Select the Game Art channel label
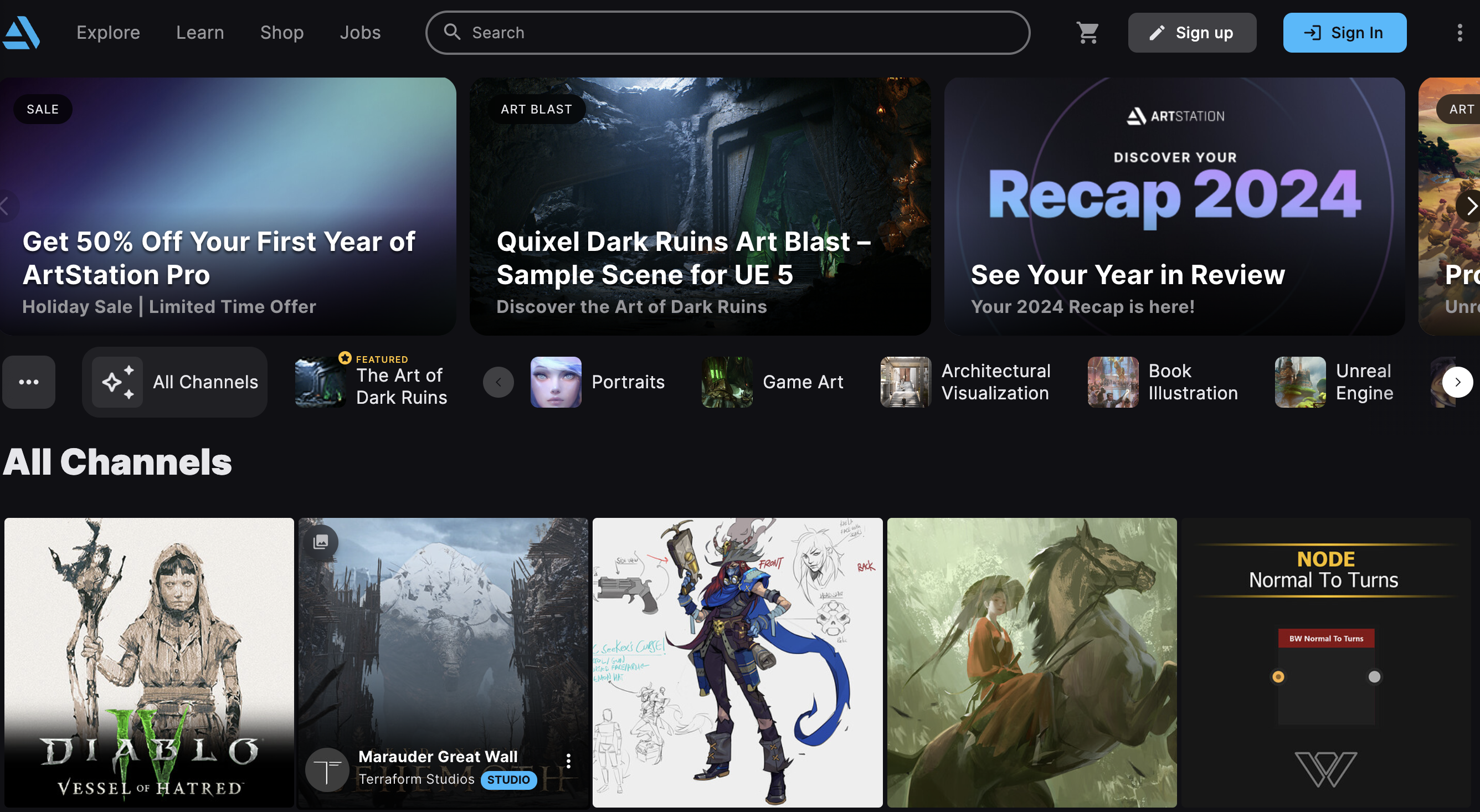Image resolution: width=1480 pixels, height=812 pixels. [x=803, y=382]
